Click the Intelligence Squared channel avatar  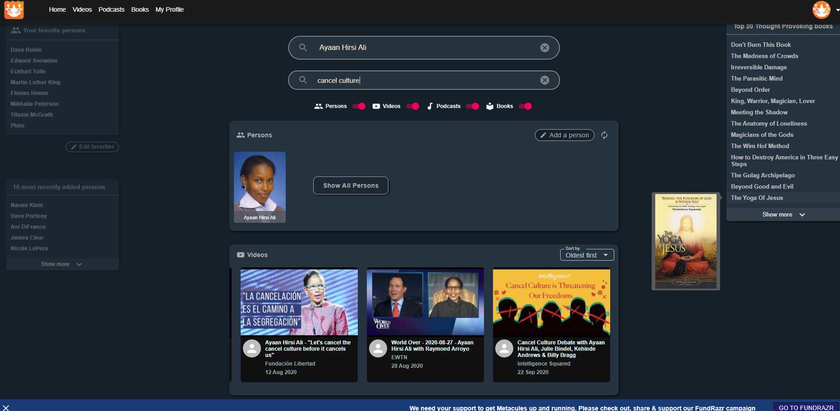coord(504,349)
